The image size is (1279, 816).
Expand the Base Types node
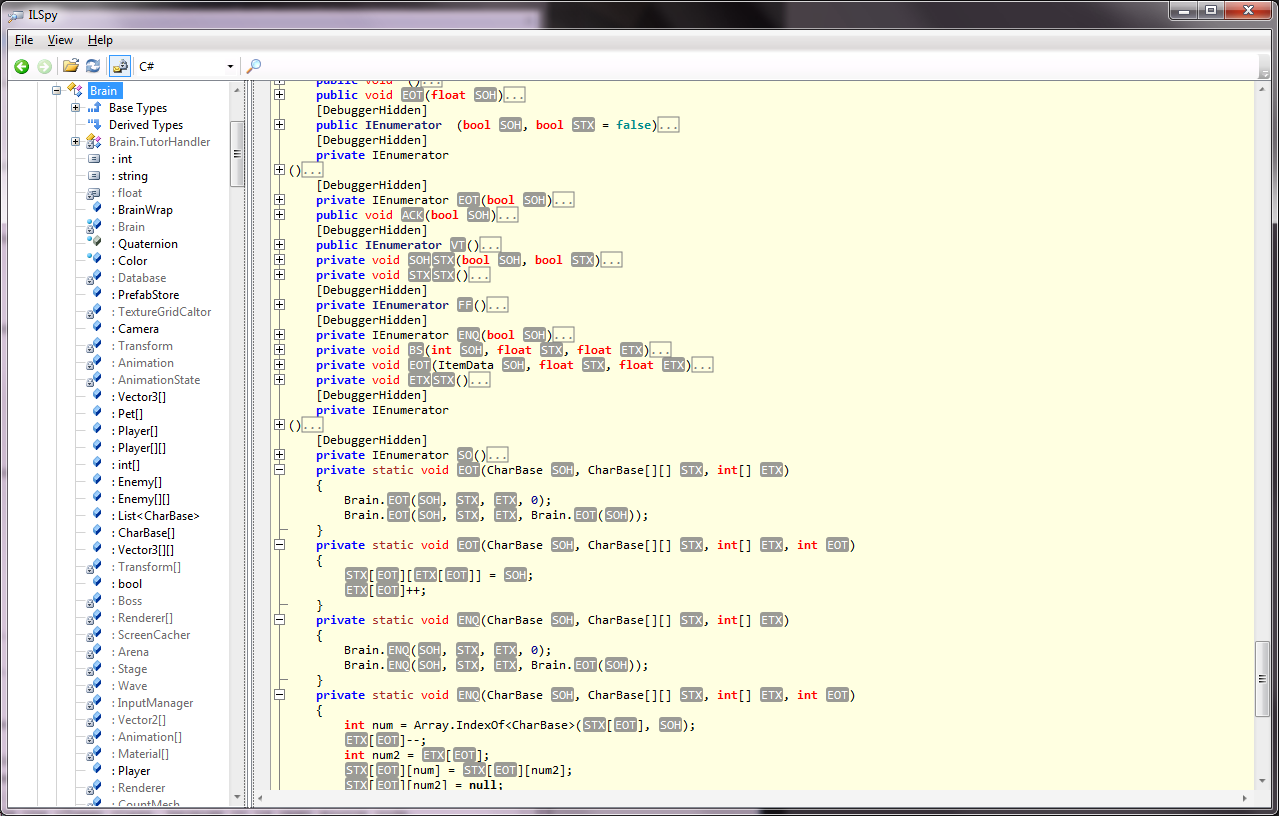click(x=75, y=108)
